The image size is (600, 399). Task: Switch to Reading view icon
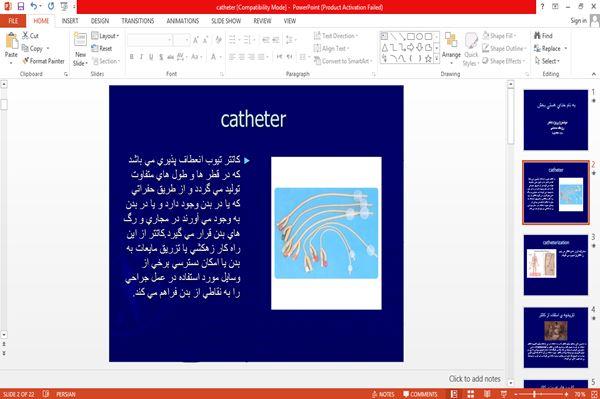point(487,394)
